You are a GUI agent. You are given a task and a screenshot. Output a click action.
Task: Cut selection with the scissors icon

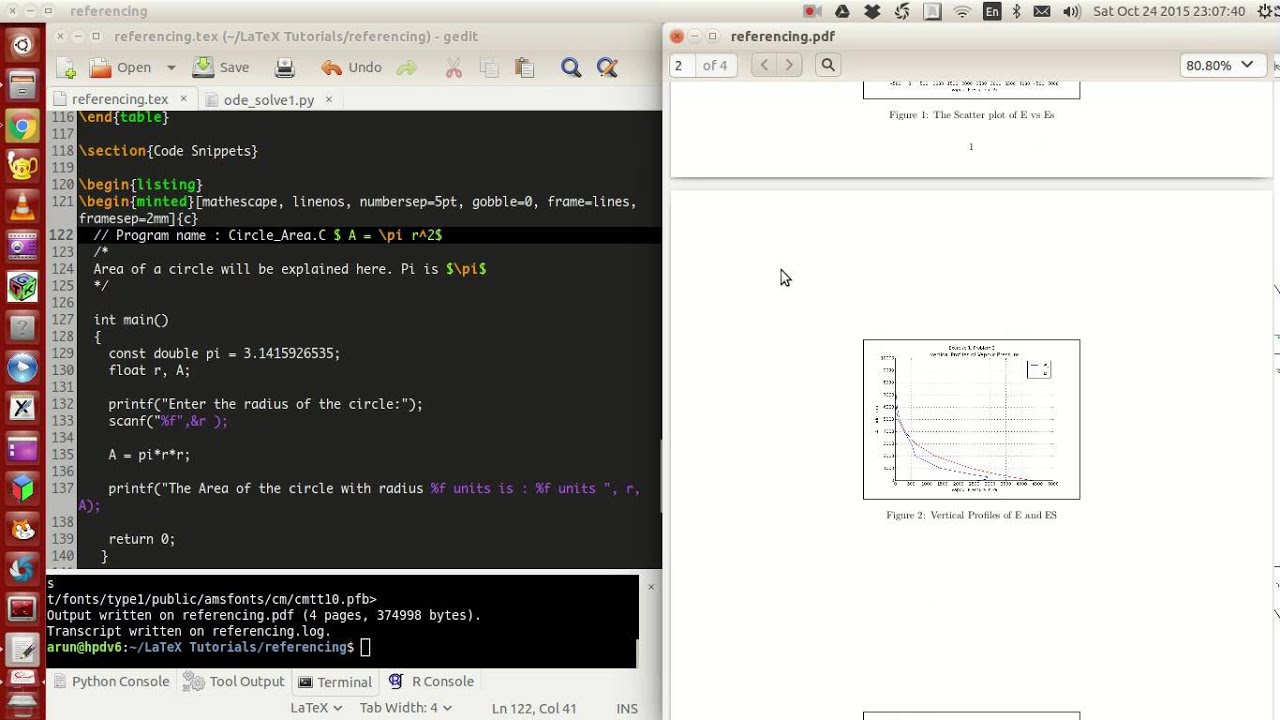453,68
